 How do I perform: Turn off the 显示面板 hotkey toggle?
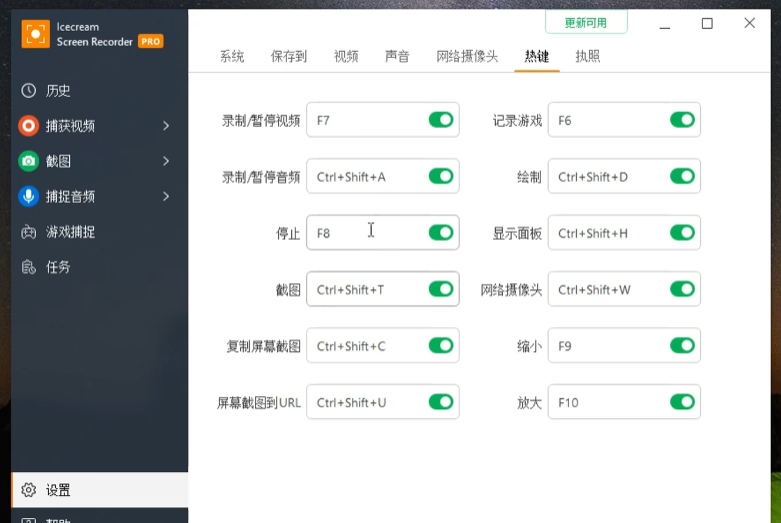pyautogui.click(x=682, y=233)
